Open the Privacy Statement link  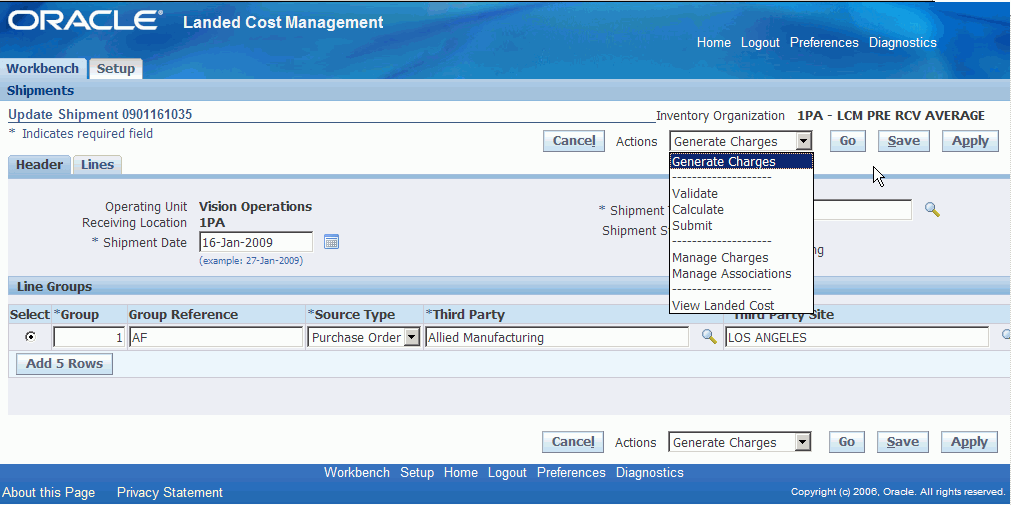coord(170,493)
